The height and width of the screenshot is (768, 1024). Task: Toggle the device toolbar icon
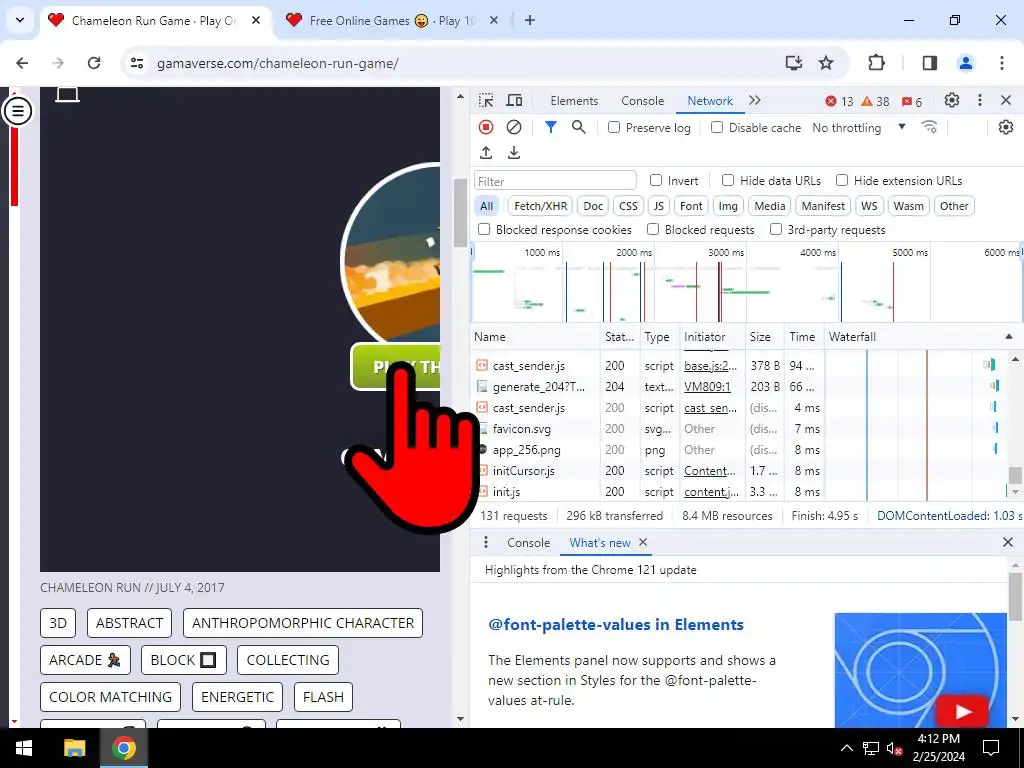[515, 101]
